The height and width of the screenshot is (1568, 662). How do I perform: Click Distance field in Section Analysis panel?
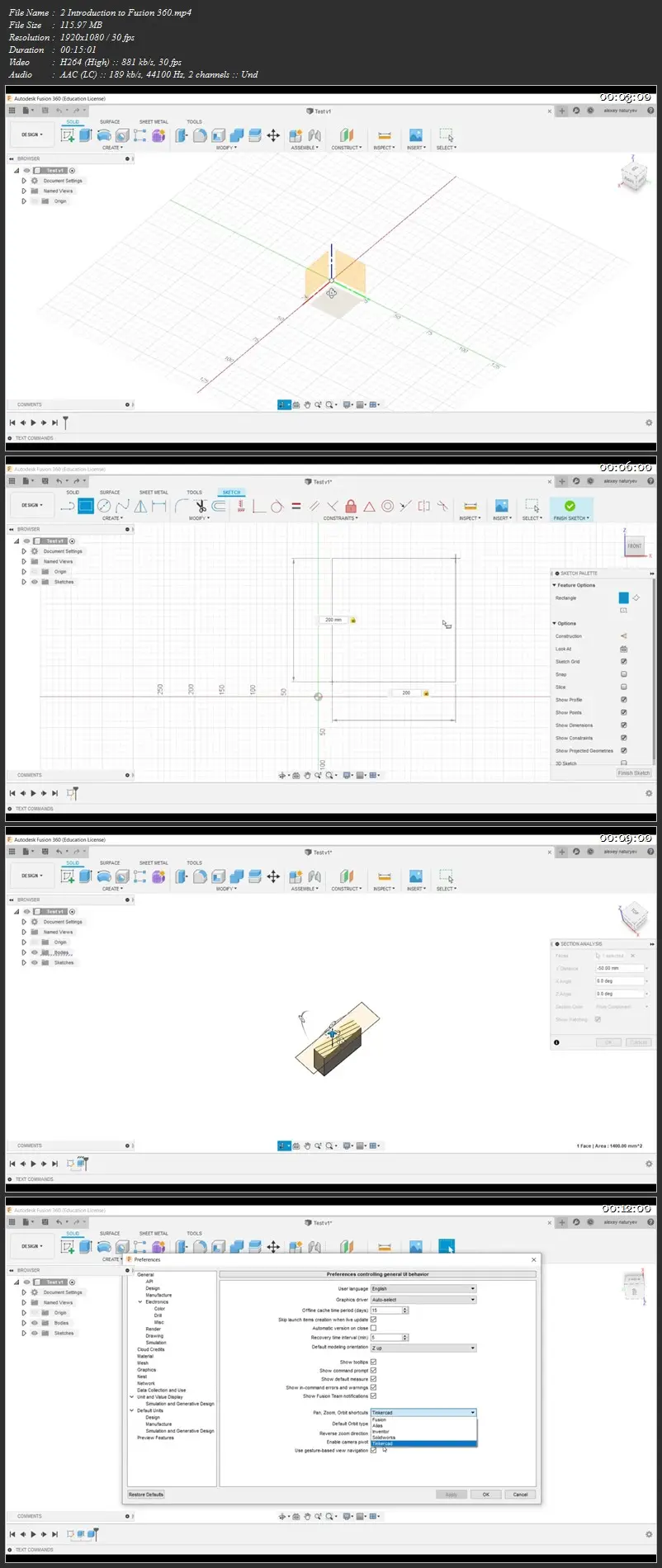(618, 968)
